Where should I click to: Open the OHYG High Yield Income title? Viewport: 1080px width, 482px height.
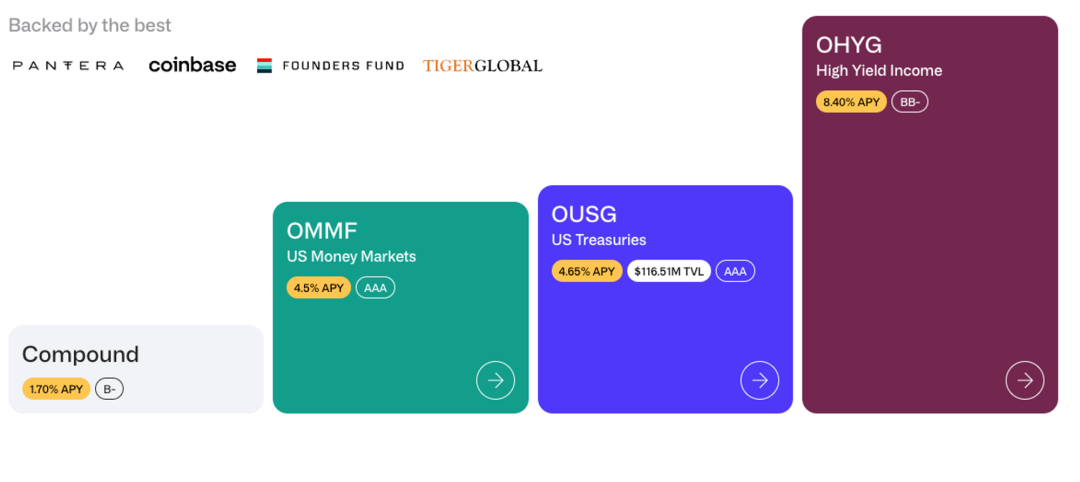click(x=849, y=45)
